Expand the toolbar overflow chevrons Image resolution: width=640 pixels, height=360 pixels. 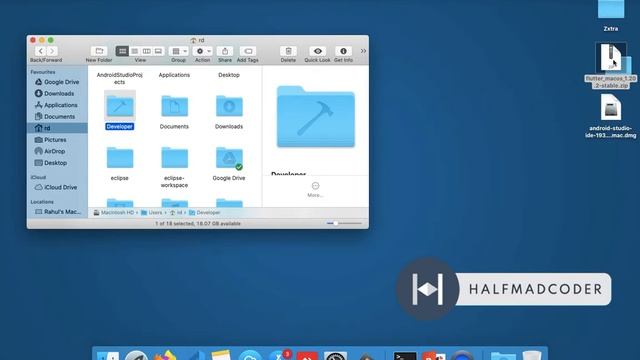pyautogui.click(x=363, y=51)
